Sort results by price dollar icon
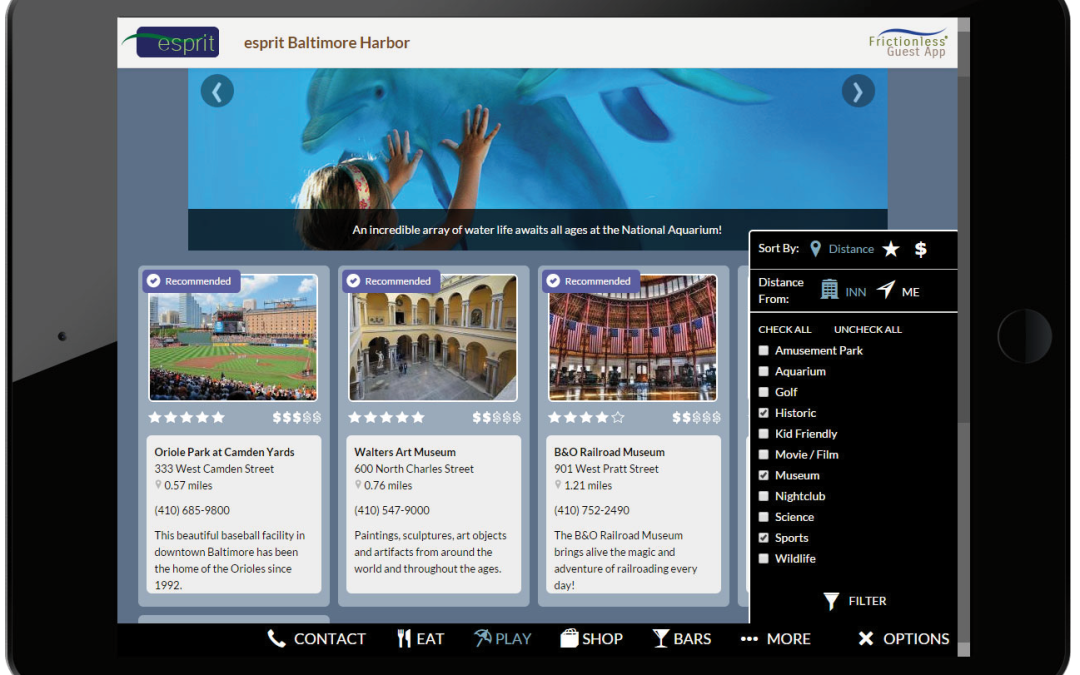This screenshot has height=675, width=1080. [x=920, y=249]
